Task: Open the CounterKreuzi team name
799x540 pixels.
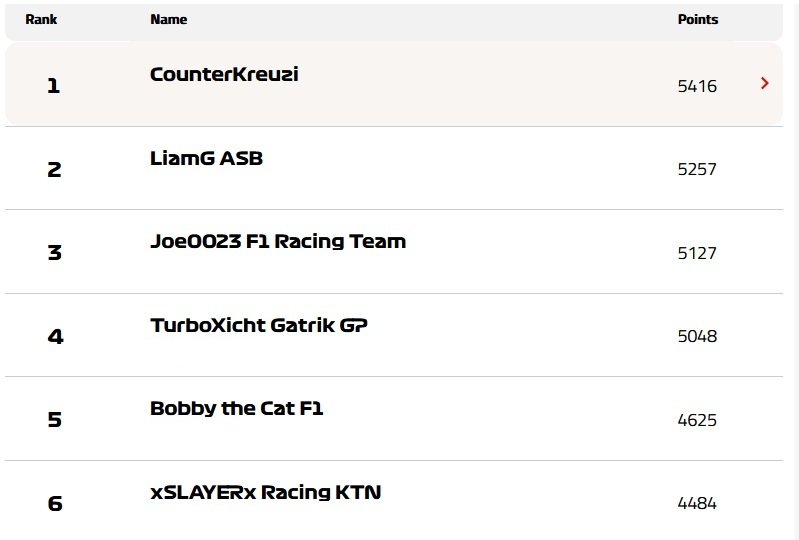Action: click(x=224, y=75)
